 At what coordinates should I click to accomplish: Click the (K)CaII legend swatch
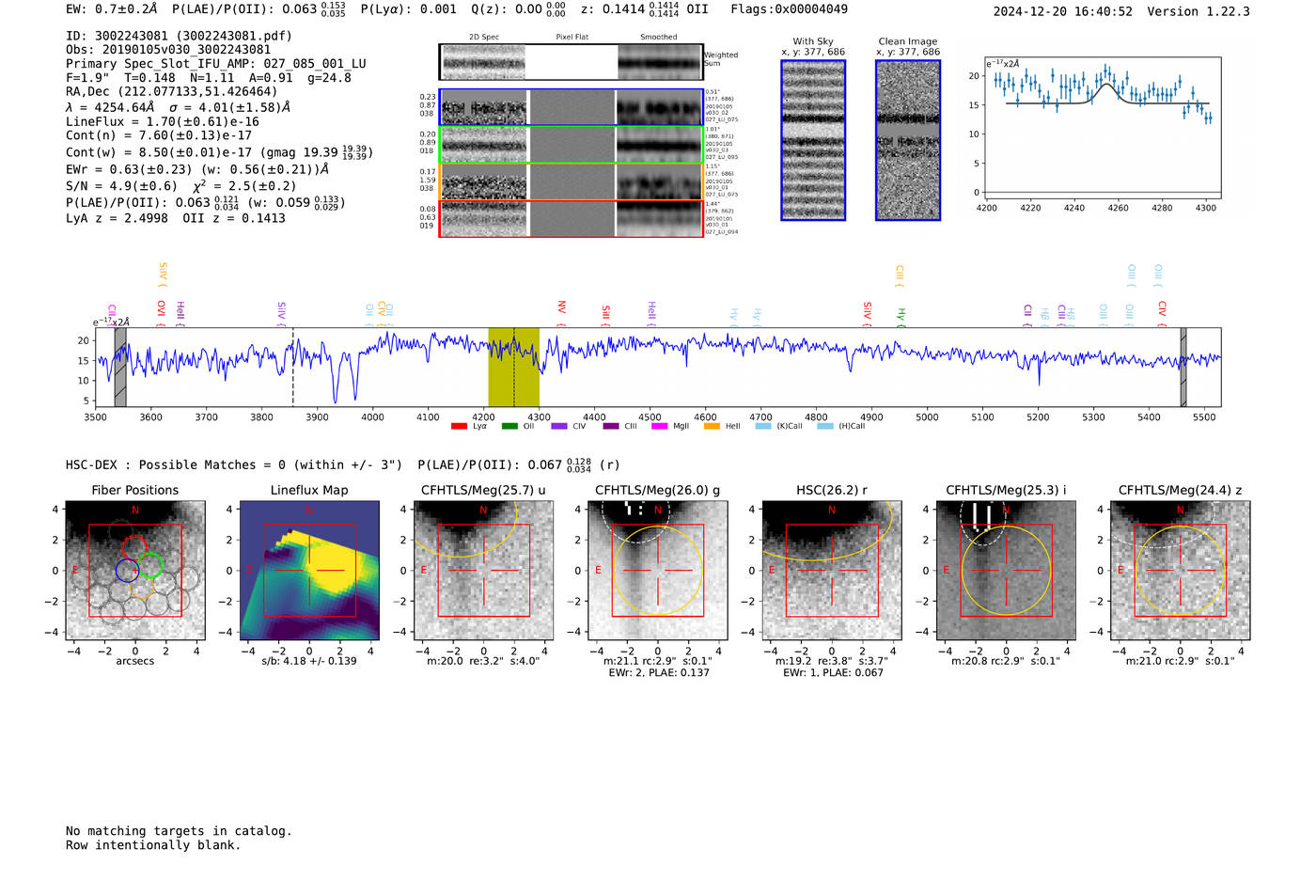pos(763,427)
